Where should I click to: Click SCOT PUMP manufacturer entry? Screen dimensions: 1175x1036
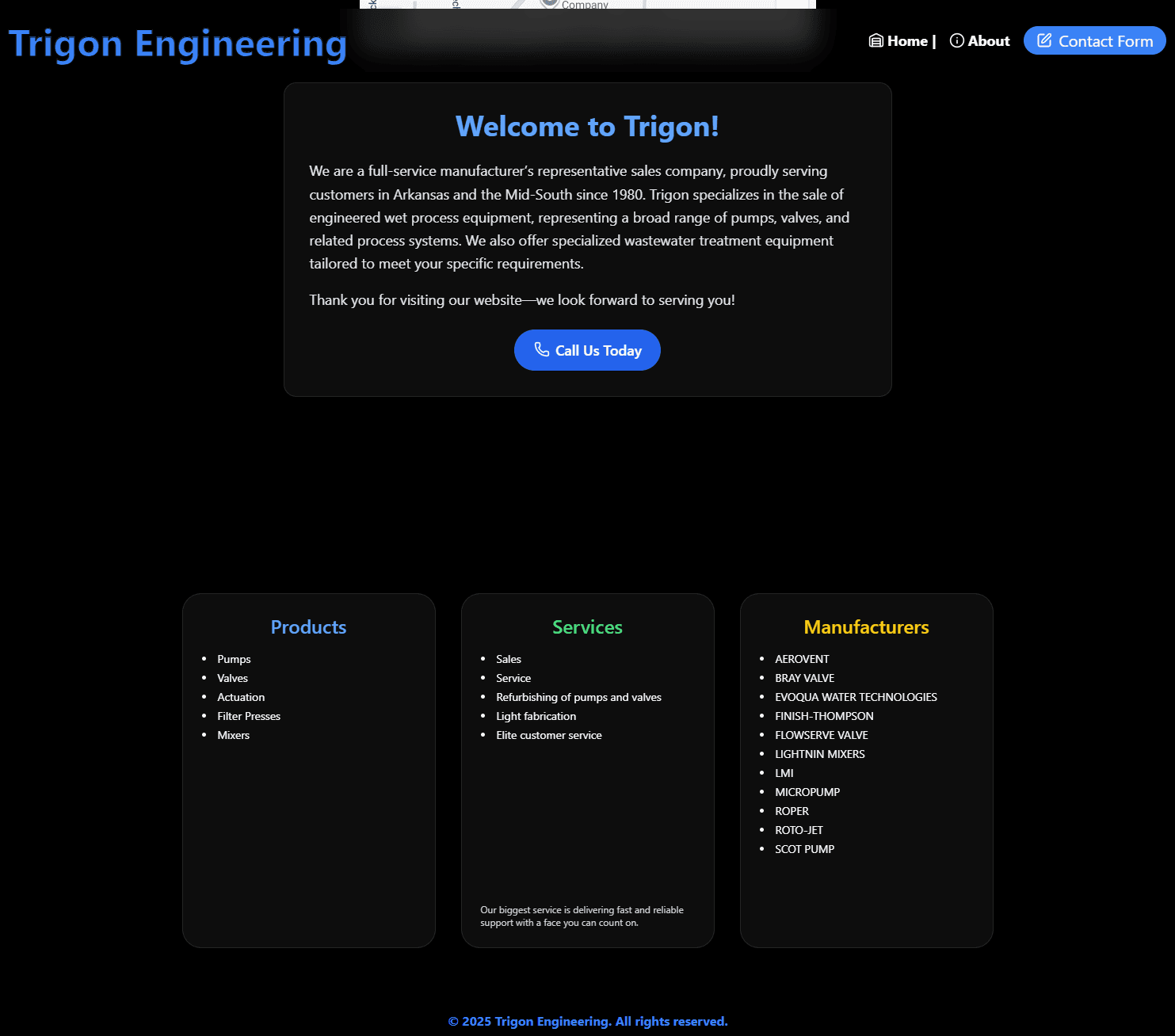point(804,849)
